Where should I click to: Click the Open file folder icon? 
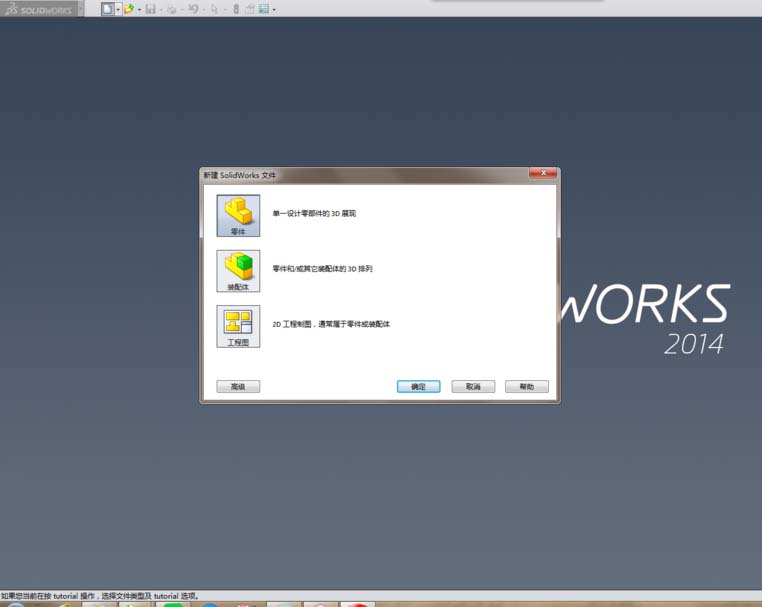coord(129,9)
